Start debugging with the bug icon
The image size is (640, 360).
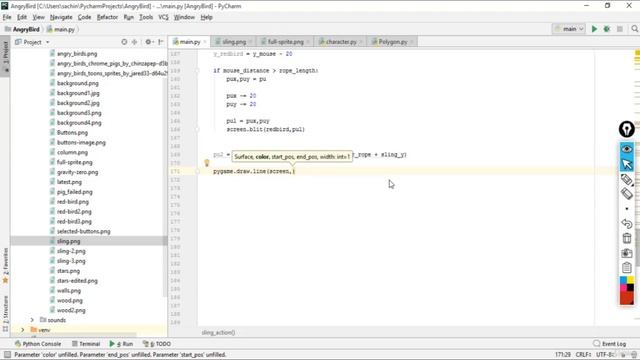click(x=607, y=29)
